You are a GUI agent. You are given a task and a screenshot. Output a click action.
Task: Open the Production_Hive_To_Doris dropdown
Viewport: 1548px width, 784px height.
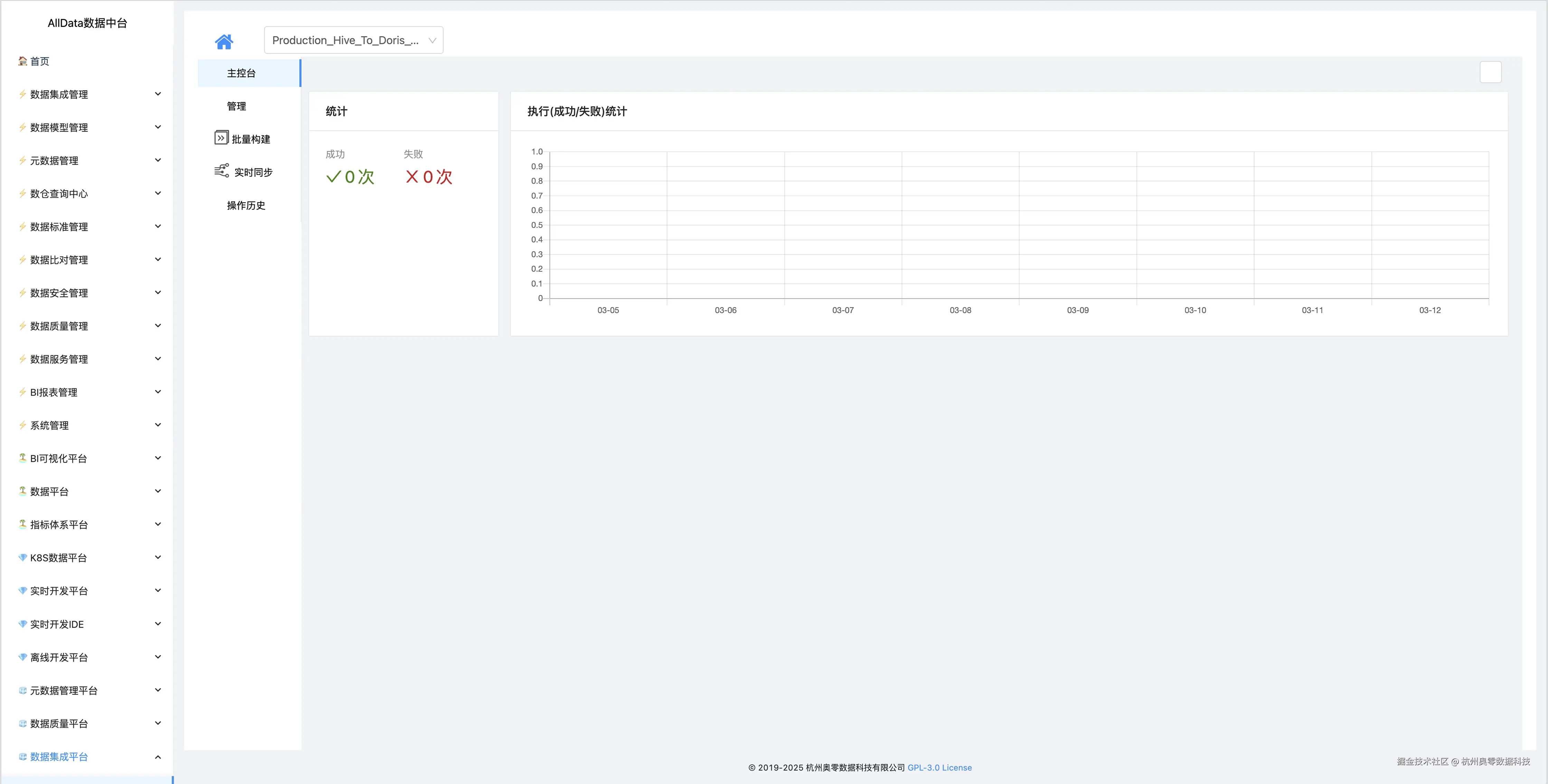(x=353, y=40)
